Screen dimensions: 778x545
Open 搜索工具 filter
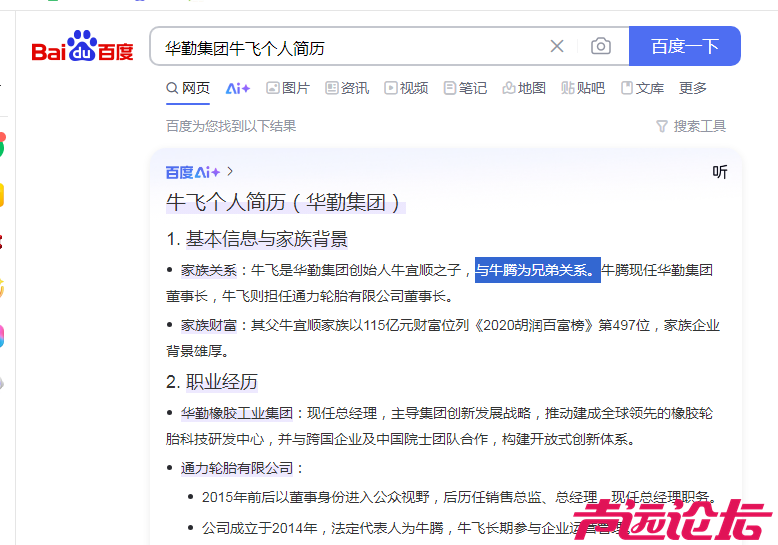(x=691, y=126)
